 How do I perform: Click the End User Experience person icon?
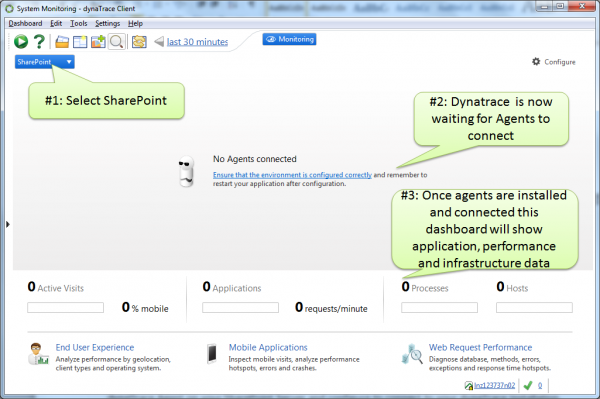pyautogui.click(x=38, y=354)
